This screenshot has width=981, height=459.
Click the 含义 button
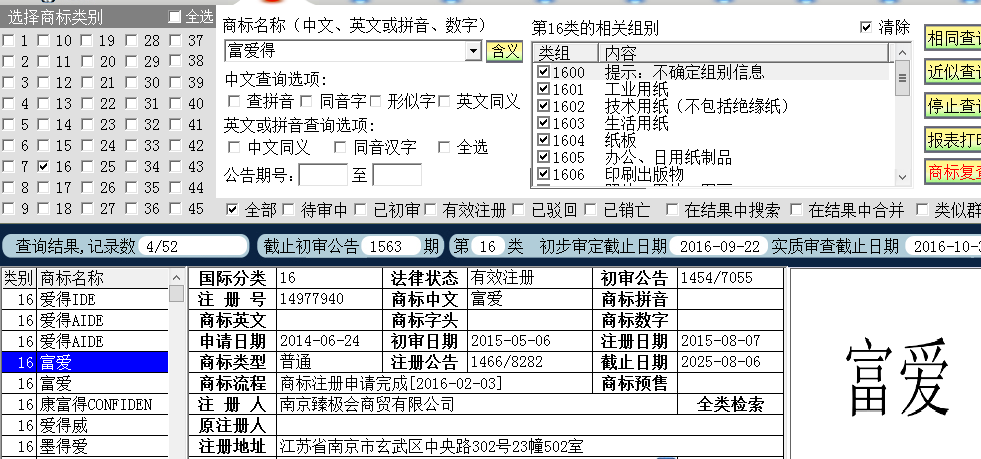[x=504, y=51]
